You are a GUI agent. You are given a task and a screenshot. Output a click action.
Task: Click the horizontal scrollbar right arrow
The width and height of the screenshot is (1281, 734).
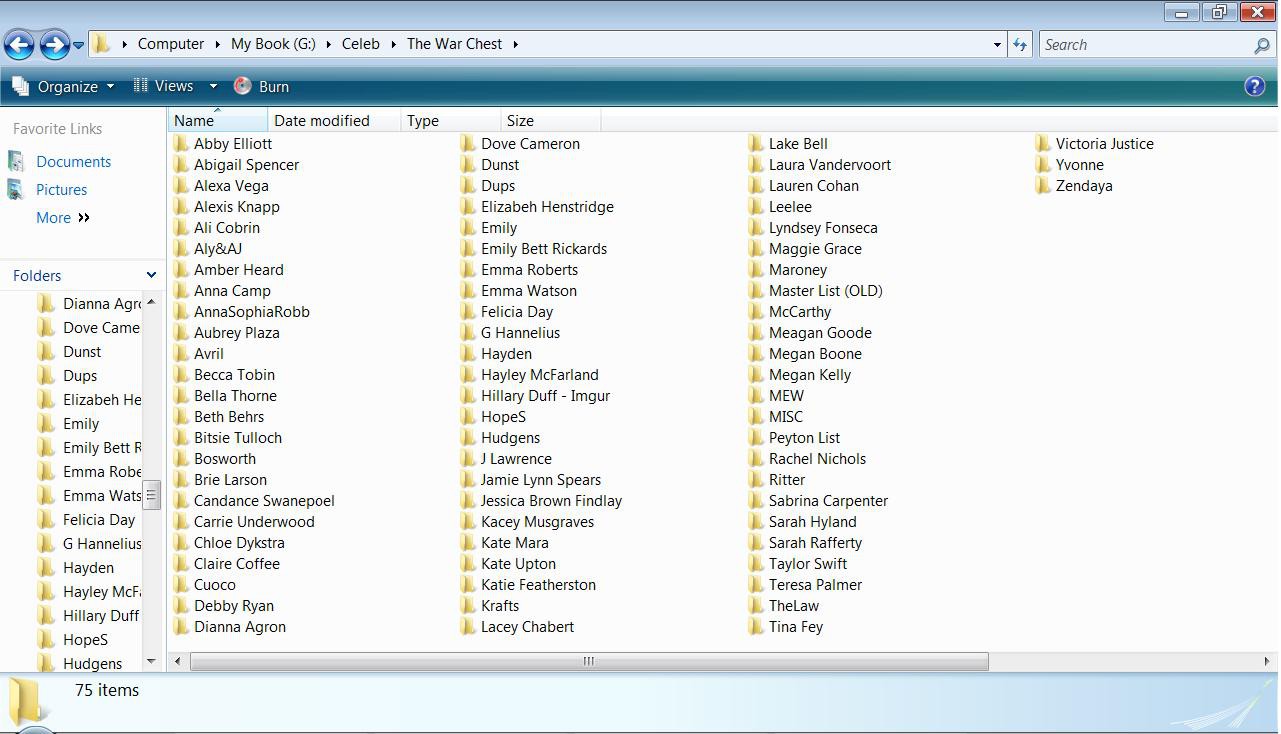(1267, 661)
